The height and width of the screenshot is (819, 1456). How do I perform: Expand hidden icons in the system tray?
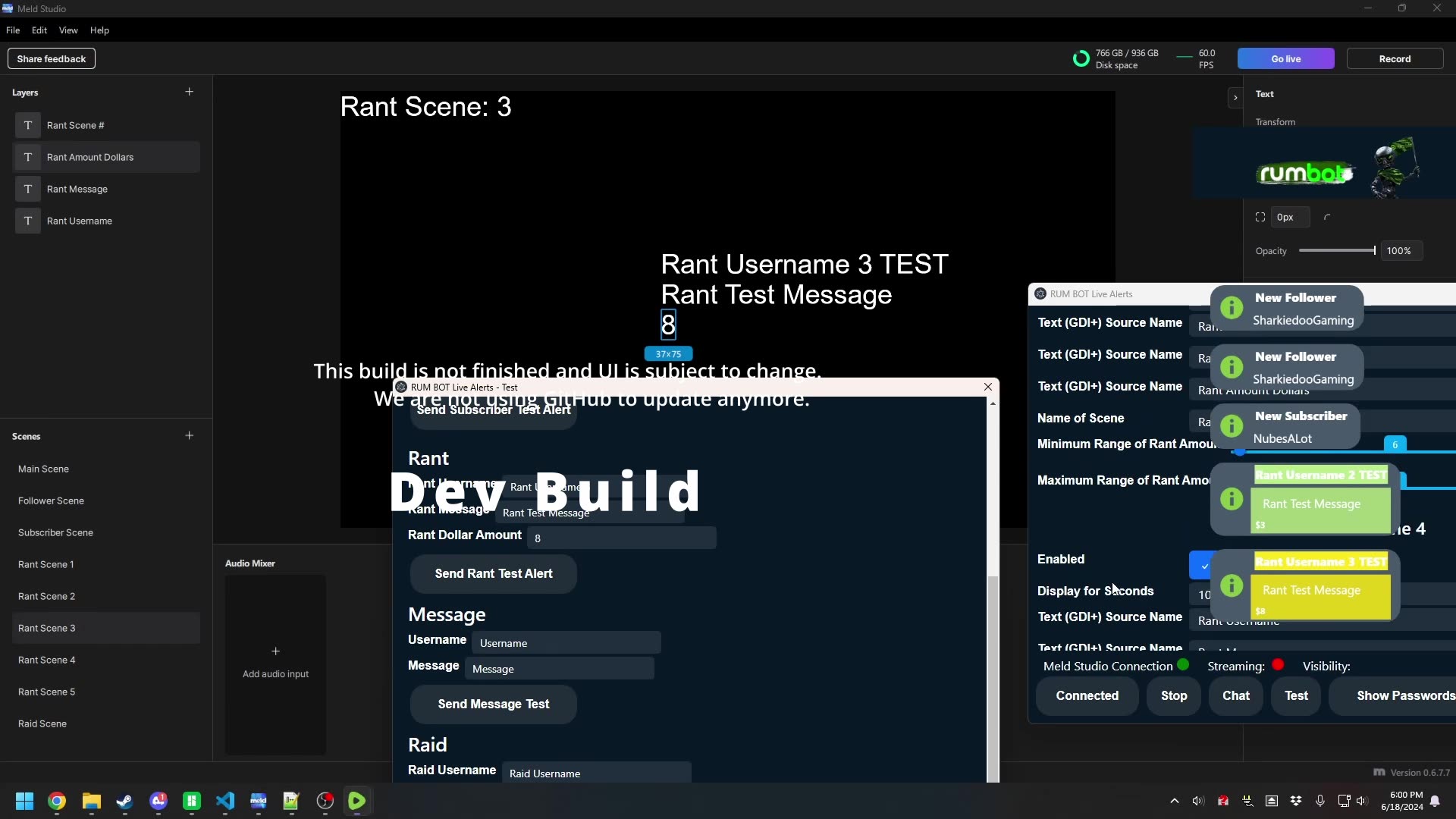click(x=1174, y=802)
